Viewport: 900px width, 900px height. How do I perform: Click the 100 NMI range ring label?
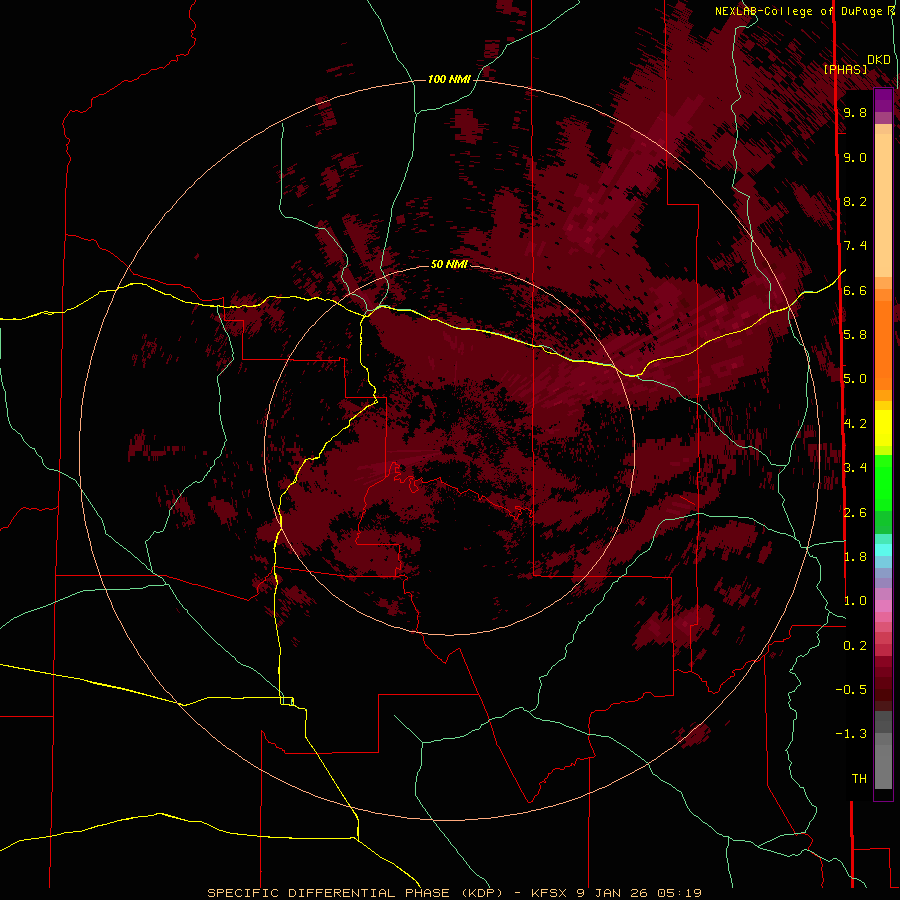tap(449, 79)
